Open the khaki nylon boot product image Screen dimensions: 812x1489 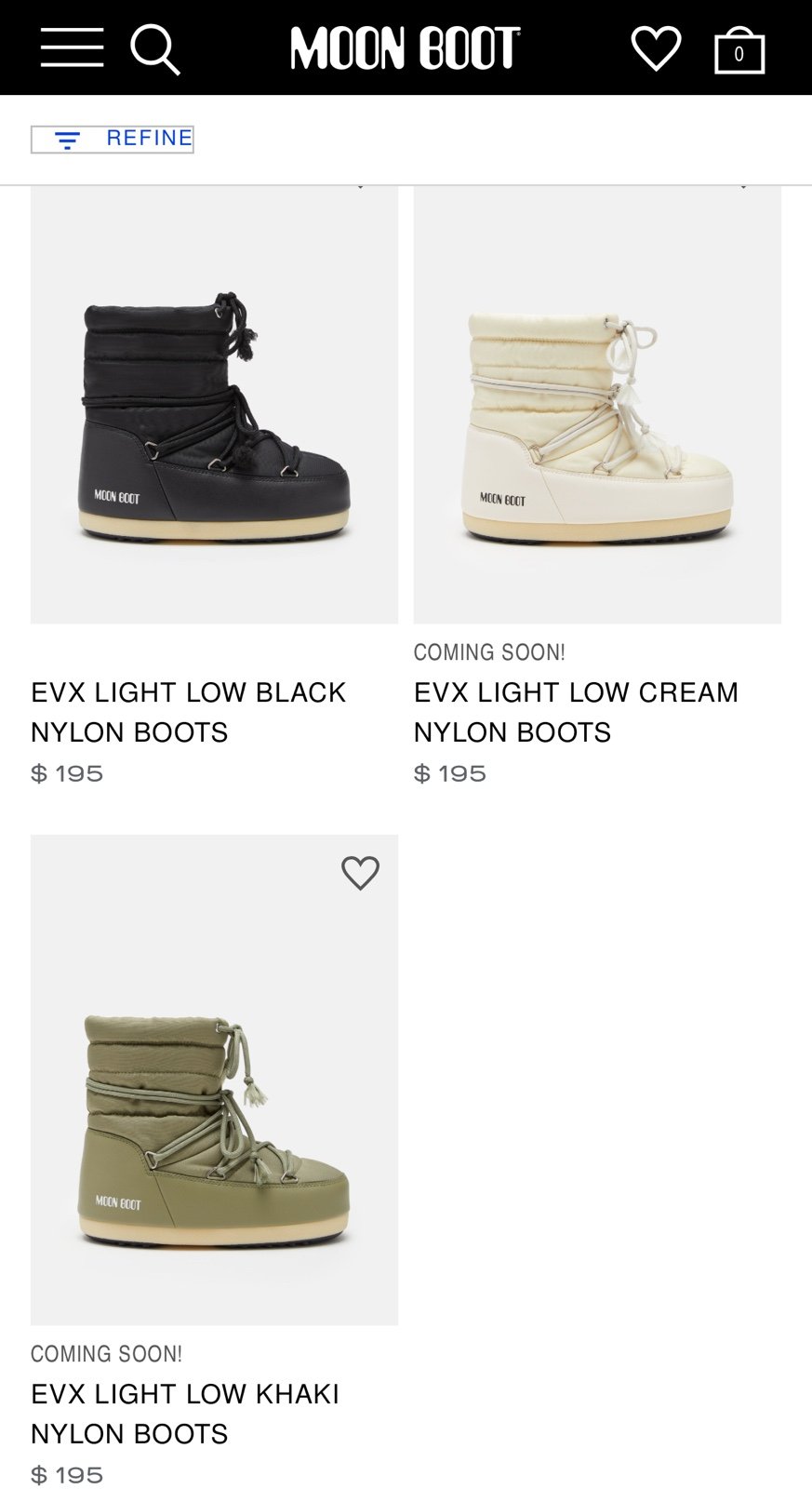(x=214, y=1080)
